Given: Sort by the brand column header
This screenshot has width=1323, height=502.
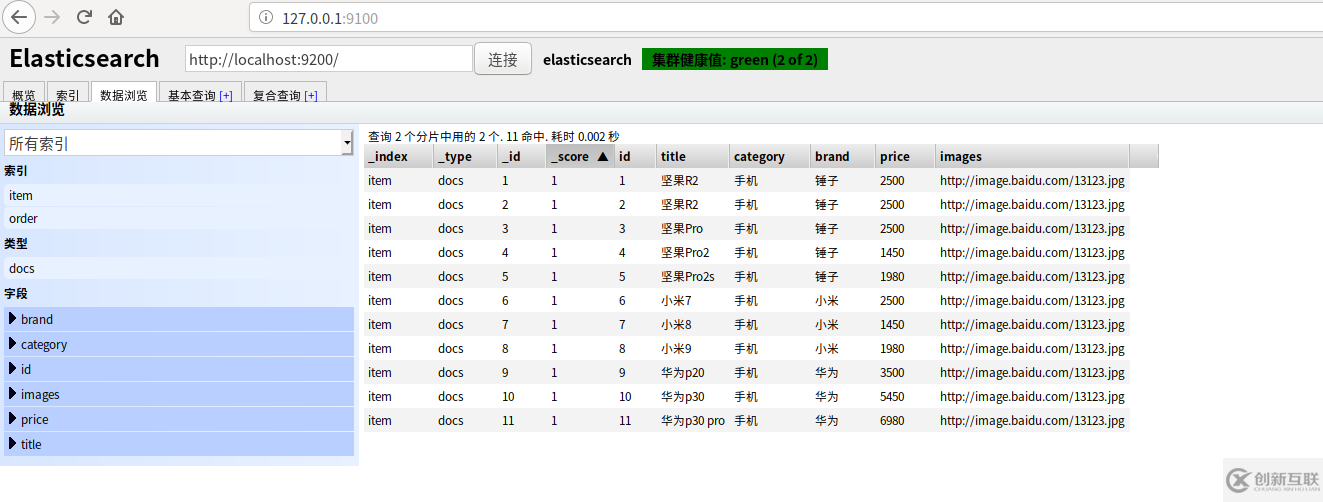Looking at the screenshot, I should tap(843, 156).
